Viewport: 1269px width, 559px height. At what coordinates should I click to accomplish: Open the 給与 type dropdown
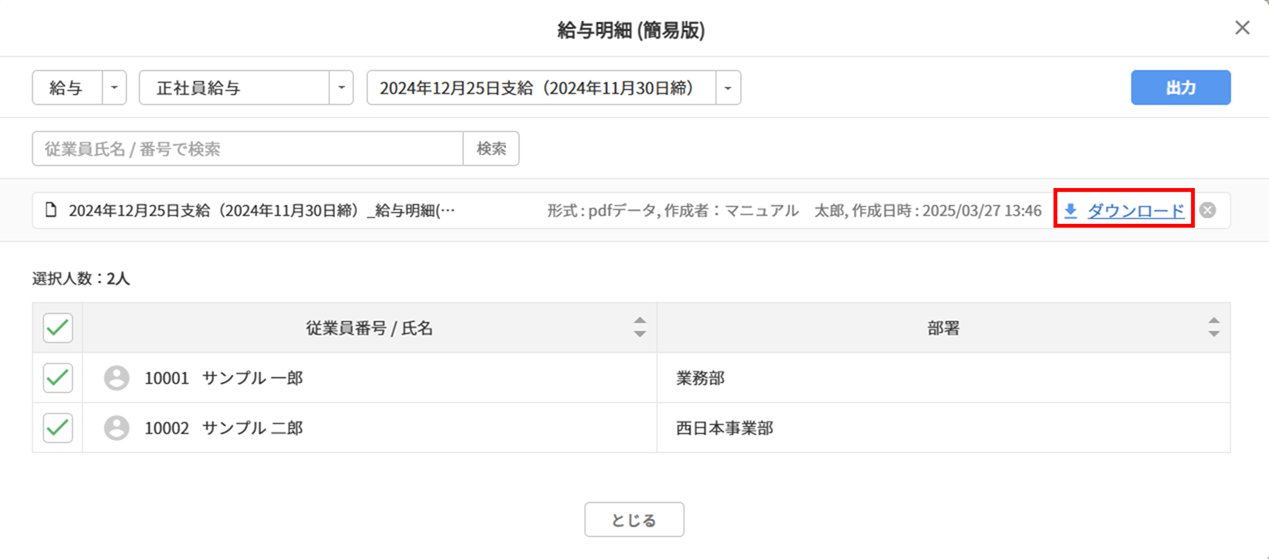tap(114, 88)
